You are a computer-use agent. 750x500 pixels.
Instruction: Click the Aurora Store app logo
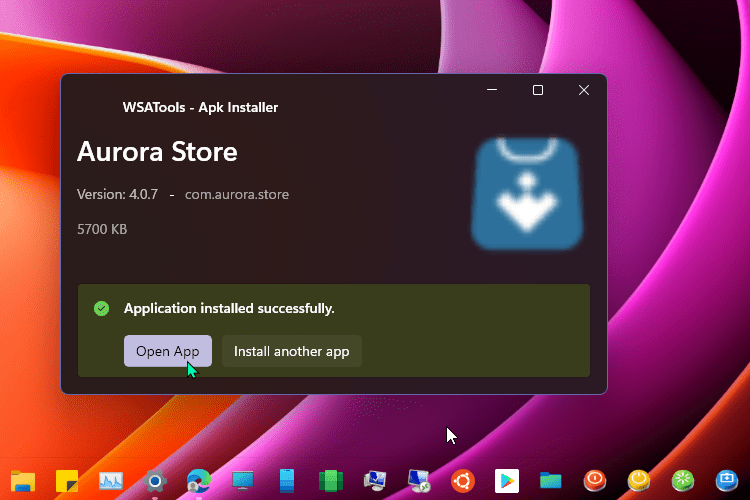point(527,194)
